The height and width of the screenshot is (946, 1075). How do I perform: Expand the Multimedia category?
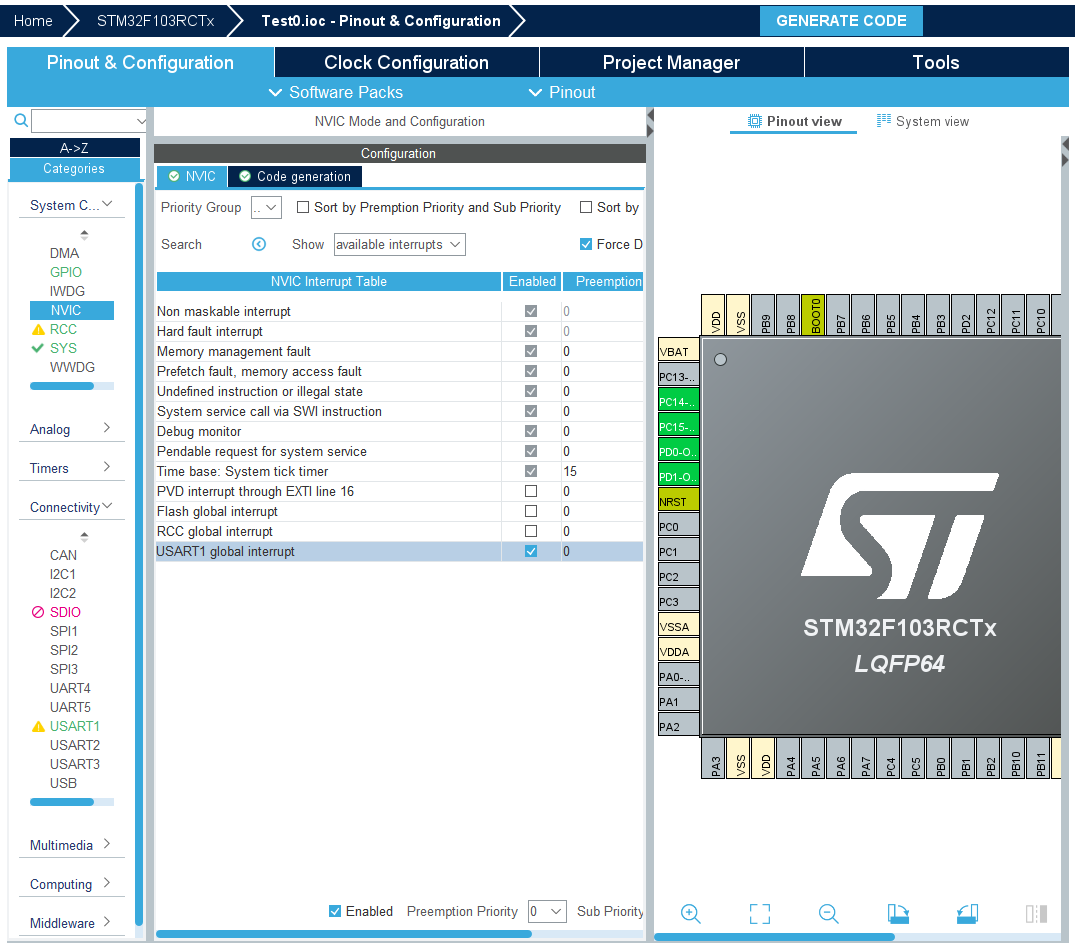coord(71,845)
